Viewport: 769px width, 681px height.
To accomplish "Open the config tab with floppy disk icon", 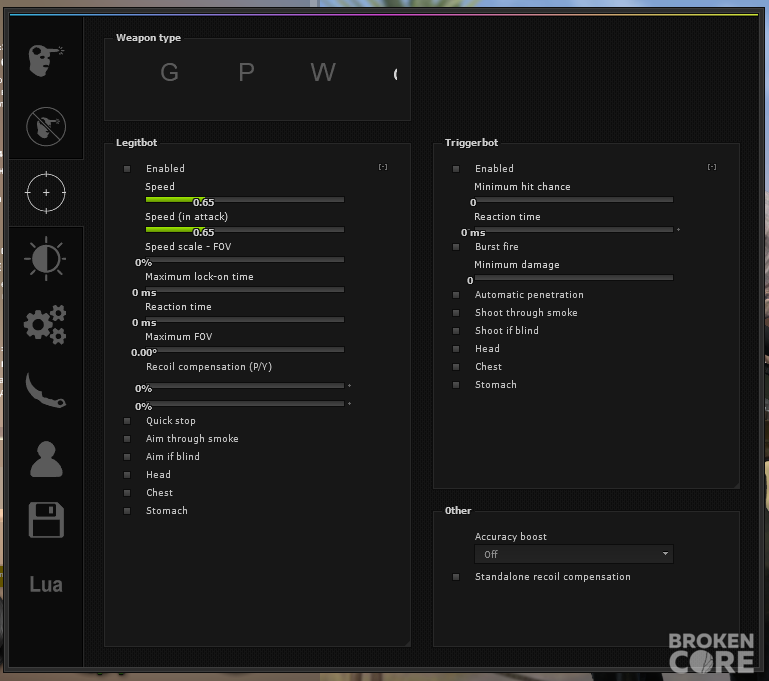I will (x=46, y=520).
